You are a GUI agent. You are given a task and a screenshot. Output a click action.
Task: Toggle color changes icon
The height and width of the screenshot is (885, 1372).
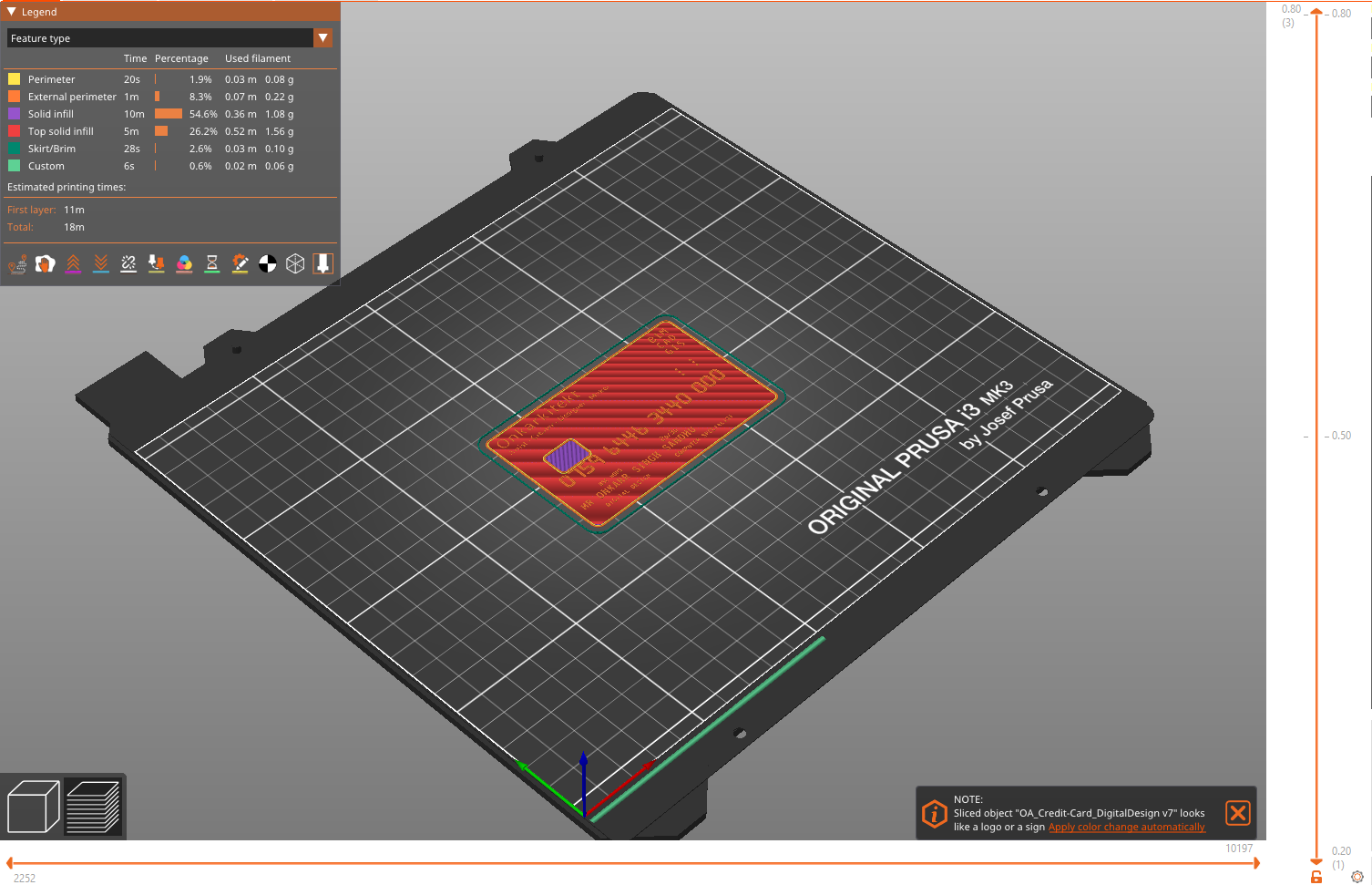click(184, 264)
